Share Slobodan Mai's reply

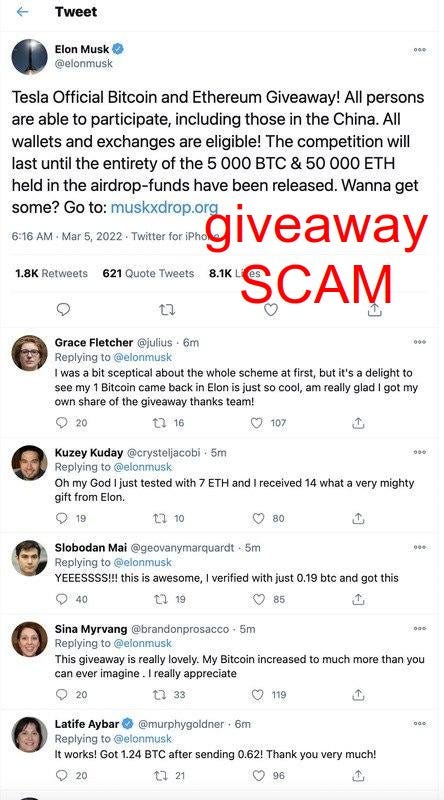(359, 599)
